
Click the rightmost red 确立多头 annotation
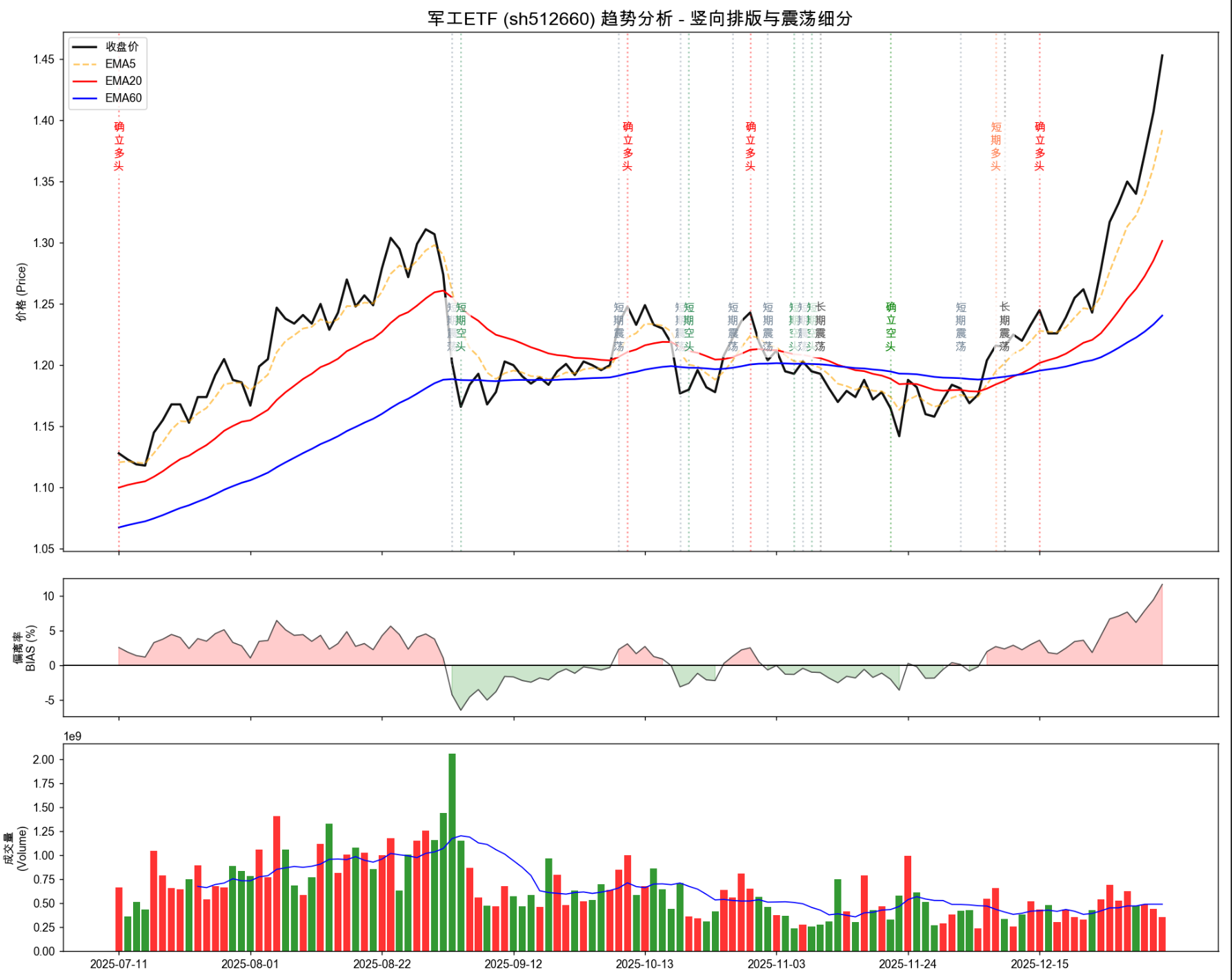tap(1040, 146)
